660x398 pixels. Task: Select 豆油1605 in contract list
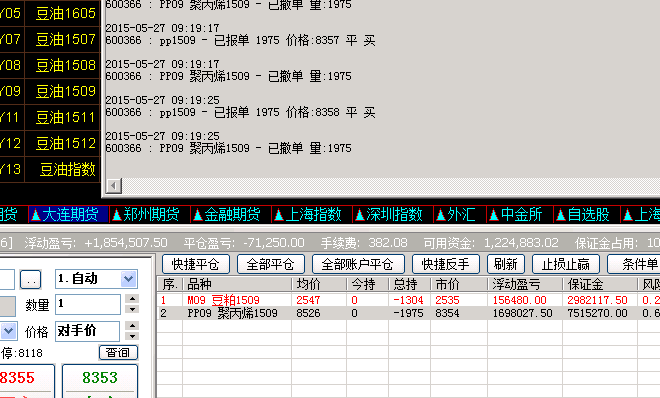65,13
